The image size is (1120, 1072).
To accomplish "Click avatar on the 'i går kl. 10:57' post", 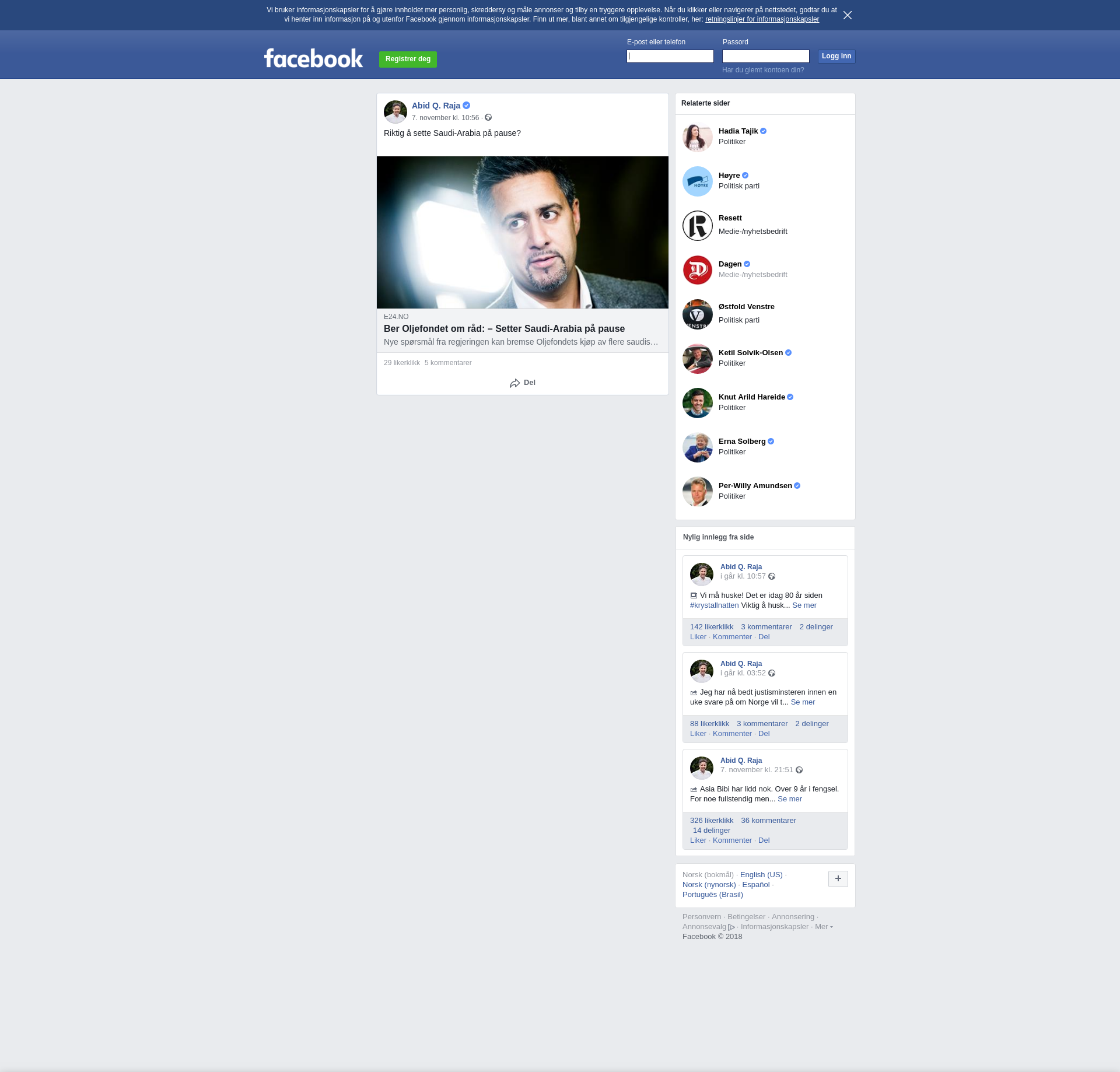I will click(702, 574).
